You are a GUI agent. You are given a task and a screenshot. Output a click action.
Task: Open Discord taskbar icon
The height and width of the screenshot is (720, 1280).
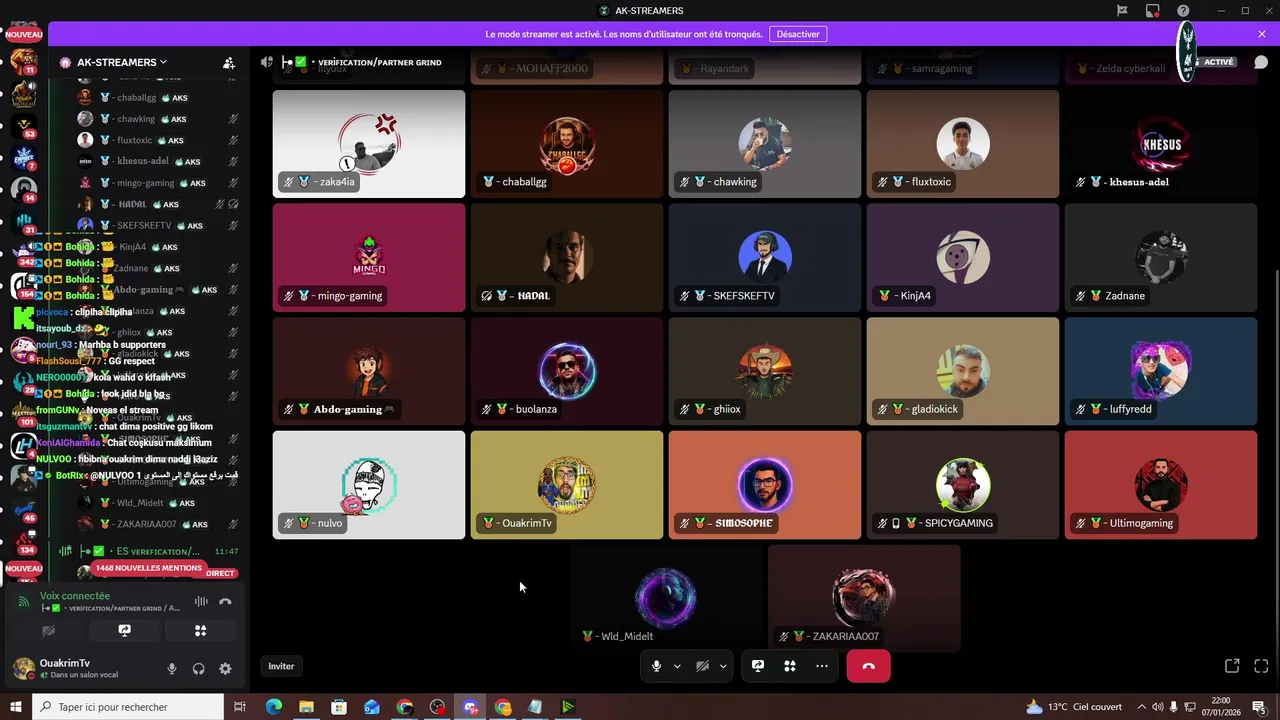(470, 707)
